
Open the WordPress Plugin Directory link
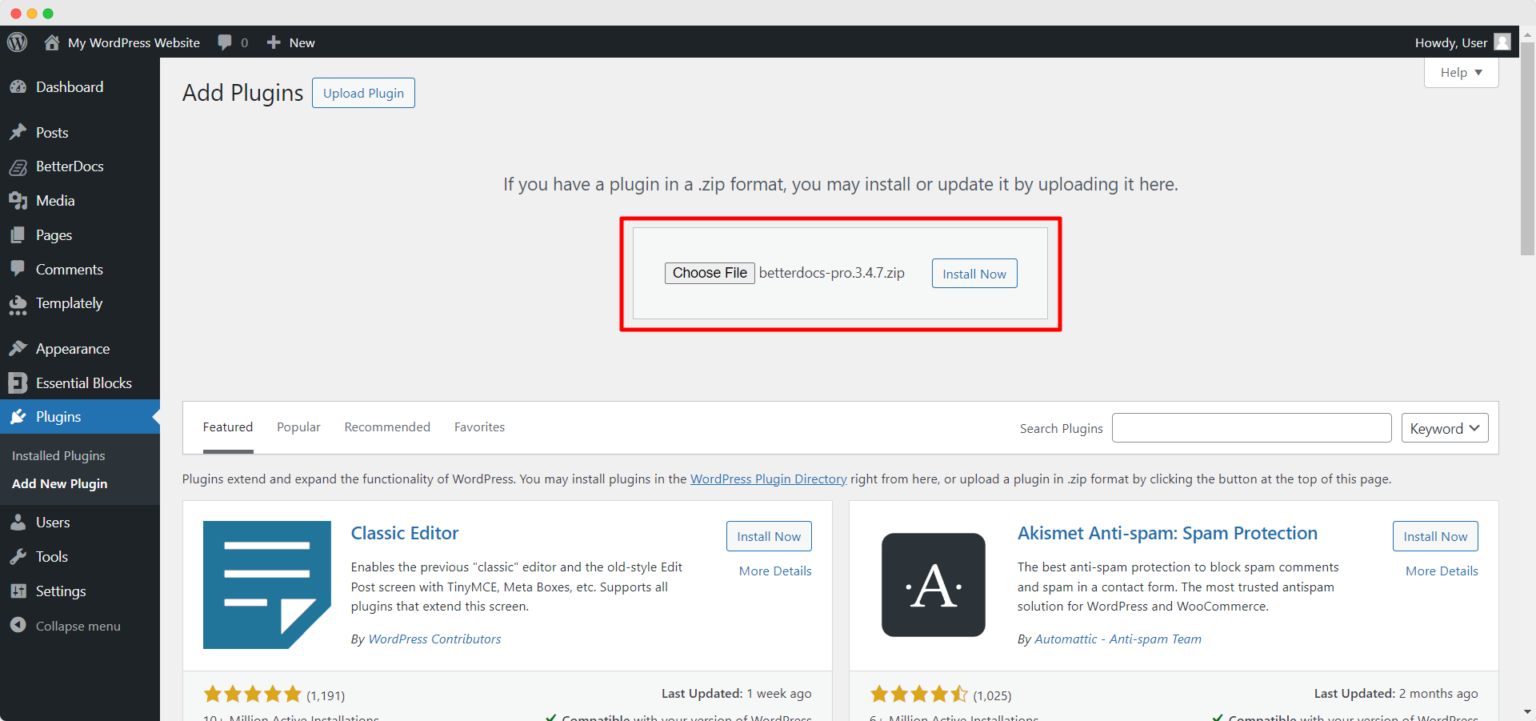(768, 478)
